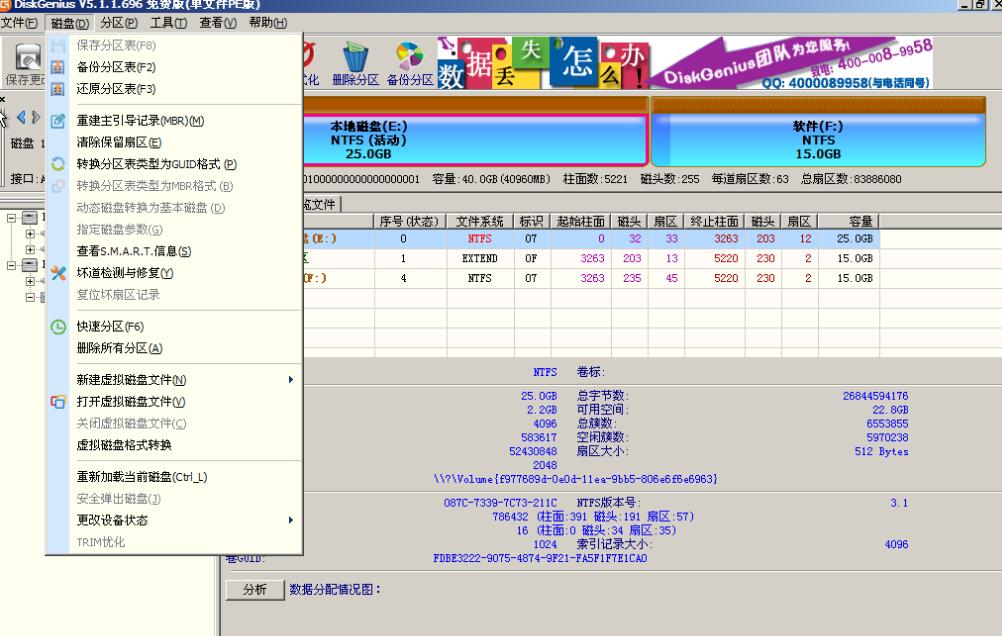
Task: Select the backup partition table icon beside 备份分区表(F2)
Action: click(56, 67)
